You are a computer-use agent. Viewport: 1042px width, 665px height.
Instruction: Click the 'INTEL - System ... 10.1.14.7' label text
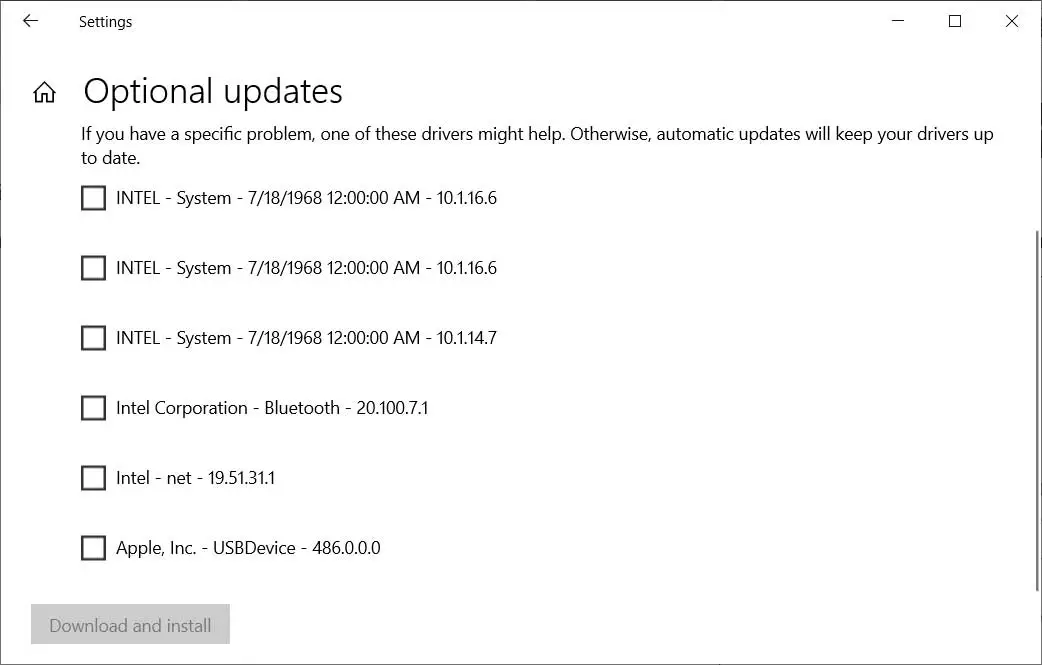coord(306,338)
